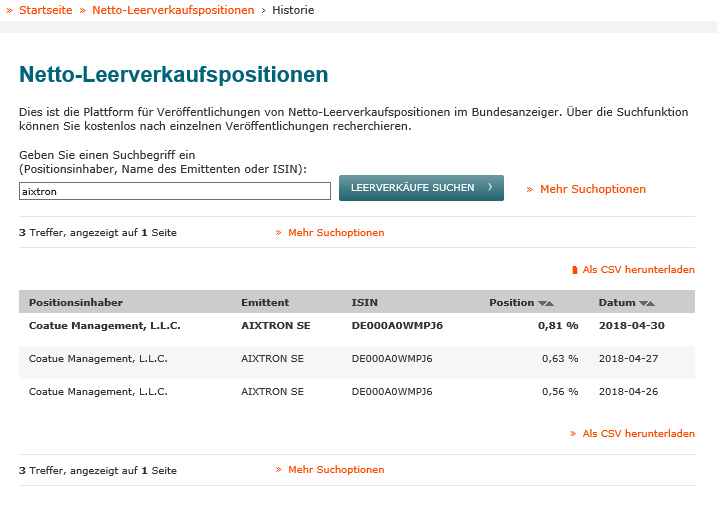Click ISIN DE000A0WMPJ6 in the 2018-04-27 row
Image resolution: width=717 pixels, height=530 pixels.
point(392,359)
